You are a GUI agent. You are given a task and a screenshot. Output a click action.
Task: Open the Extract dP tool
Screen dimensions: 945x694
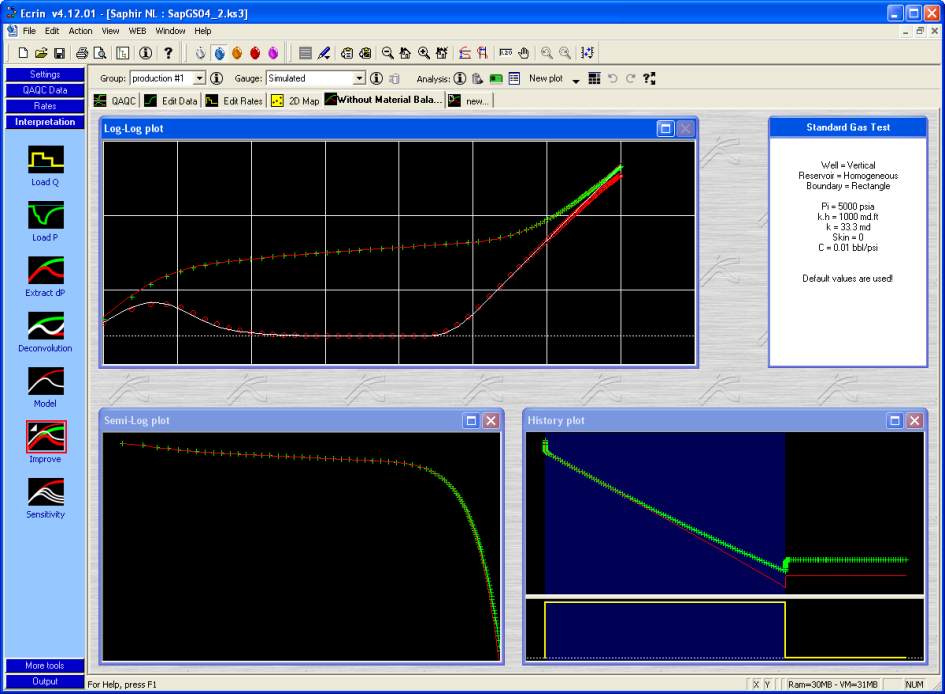point(45,270)
